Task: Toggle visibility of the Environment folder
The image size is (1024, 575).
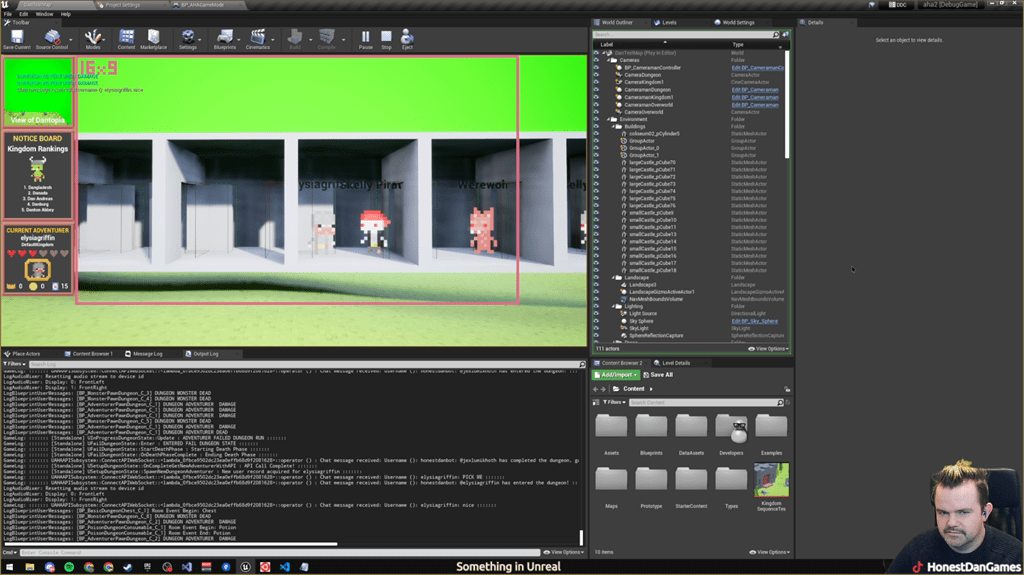Action: [x=596, y=119]
